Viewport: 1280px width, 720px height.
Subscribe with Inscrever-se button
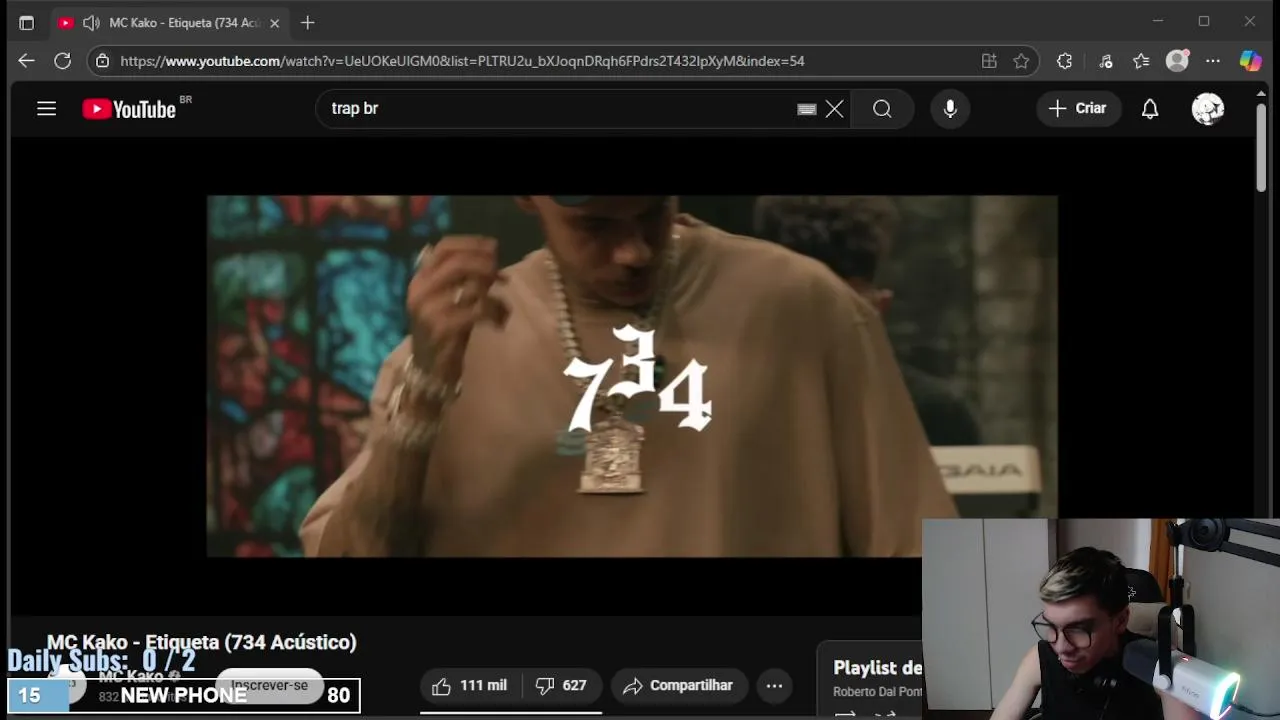coord(269,685)
